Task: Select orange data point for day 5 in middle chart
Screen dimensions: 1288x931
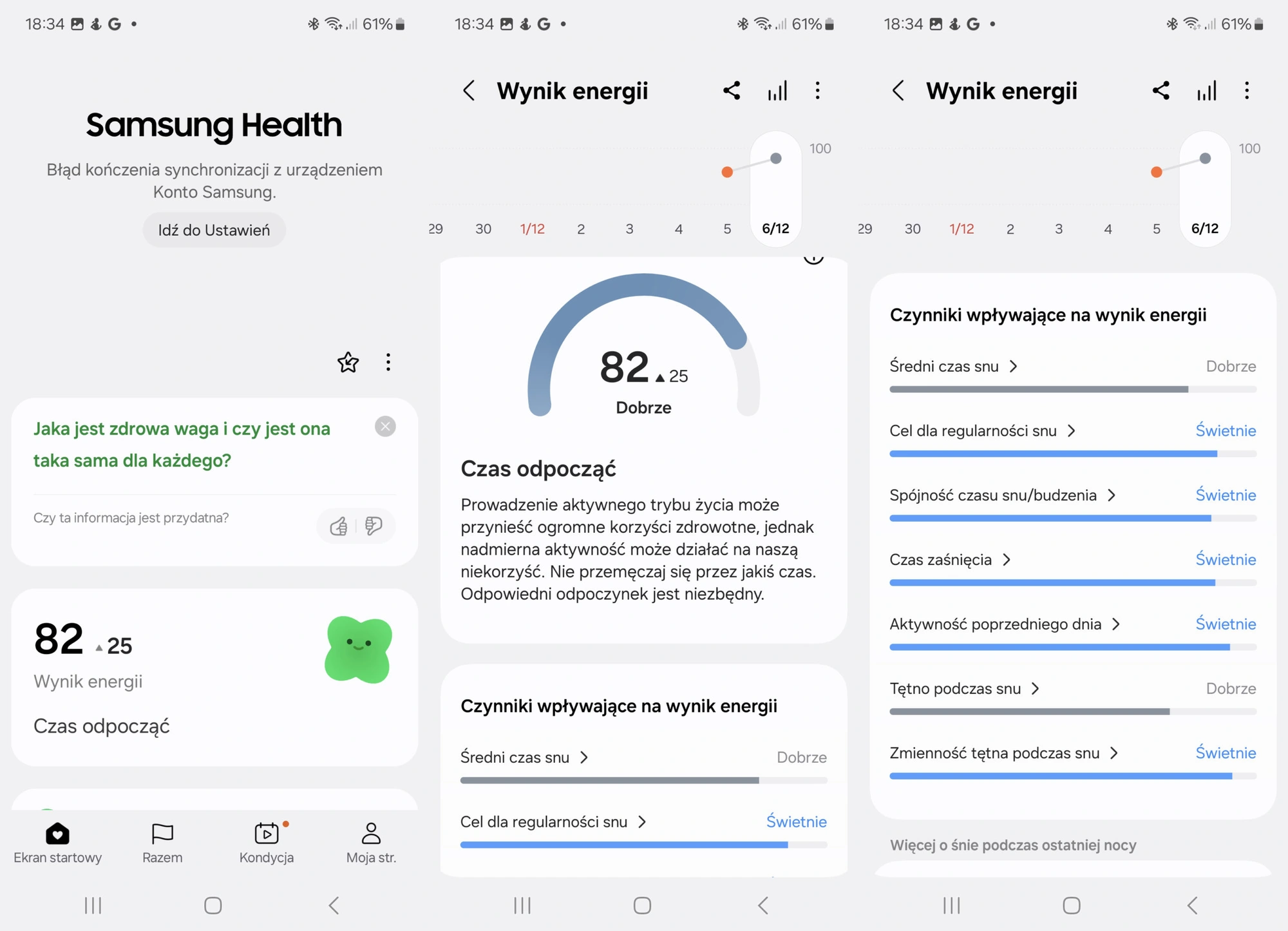Action: (727, 172)
